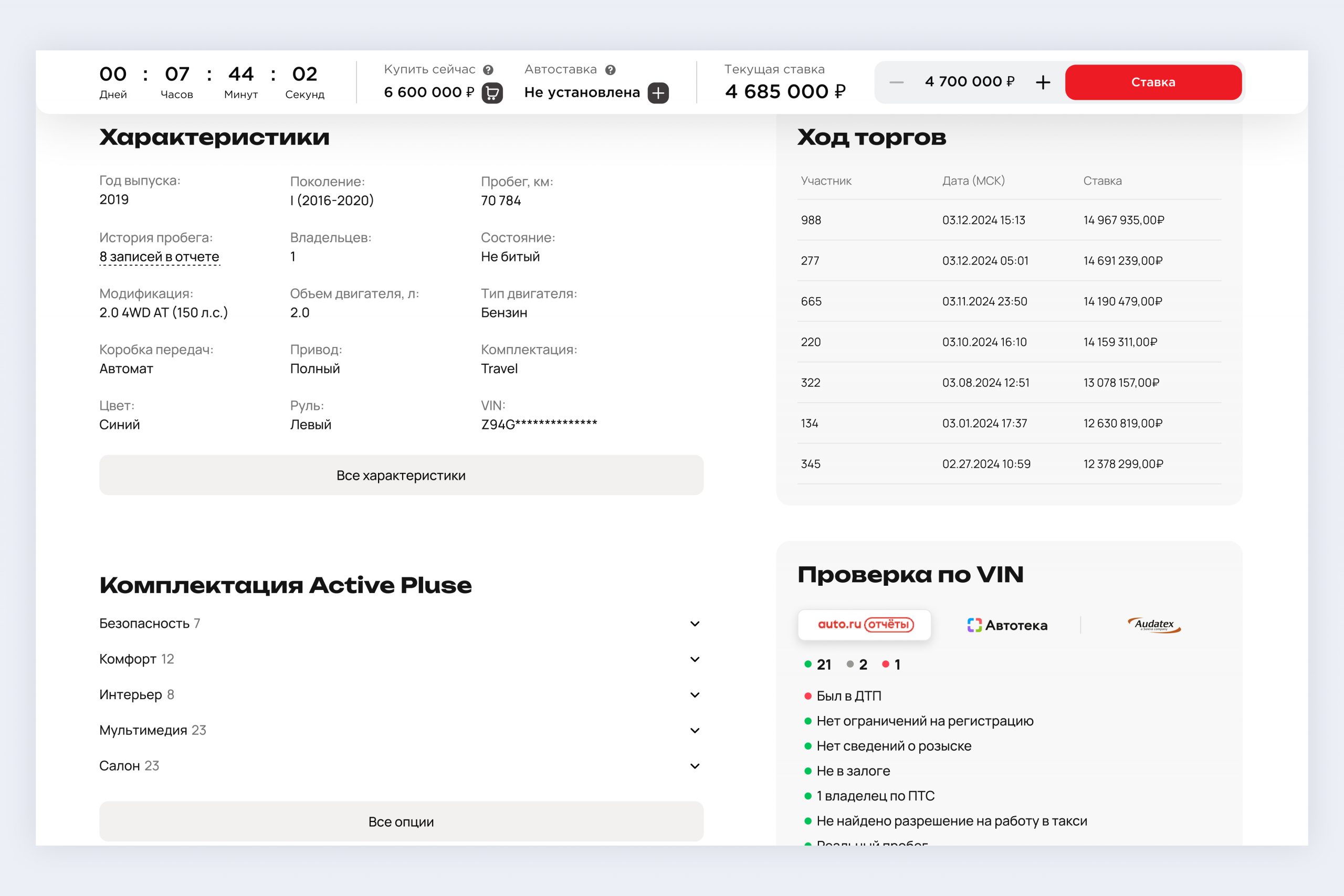This screenshot has height=896, width=1344.
Task: Click the Все опции button
Action: tap(401, 821)
